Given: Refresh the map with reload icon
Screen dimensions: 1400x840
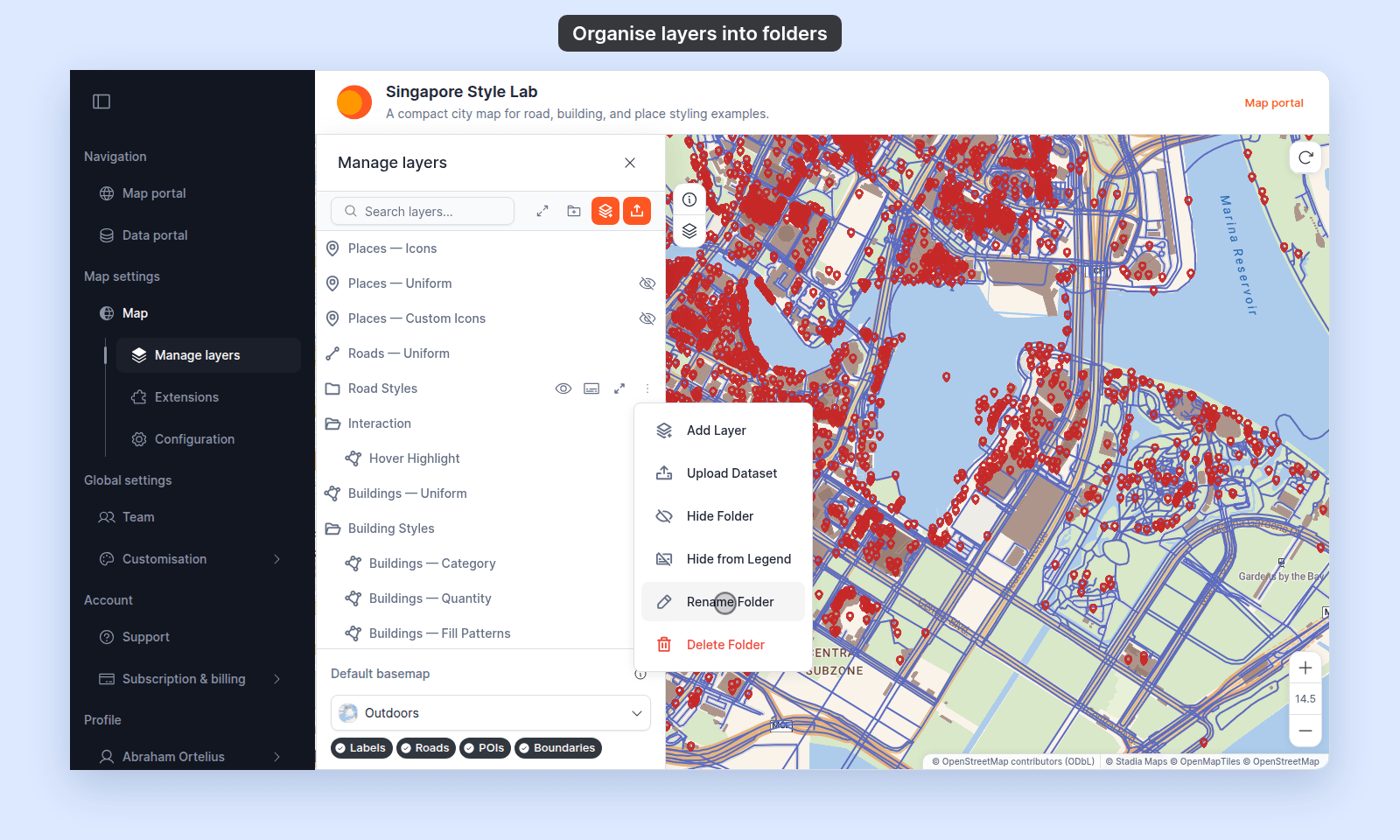Looking at the screenshot, I should (1305, 157).
